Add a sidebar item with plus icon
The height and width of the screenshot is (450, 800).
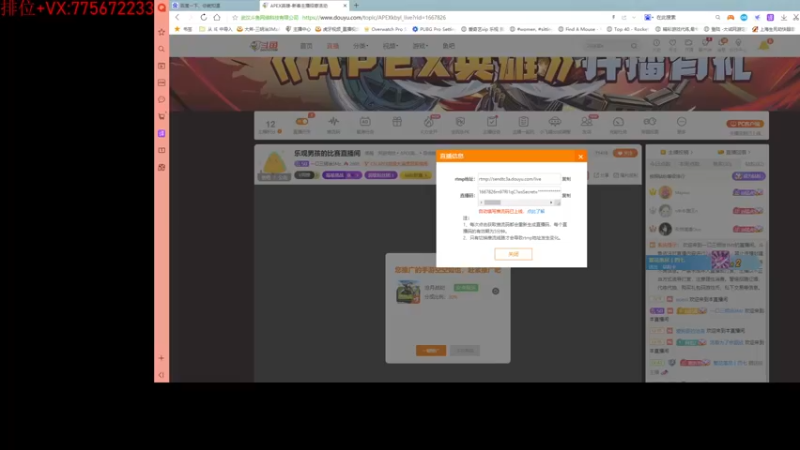[161, 358]
